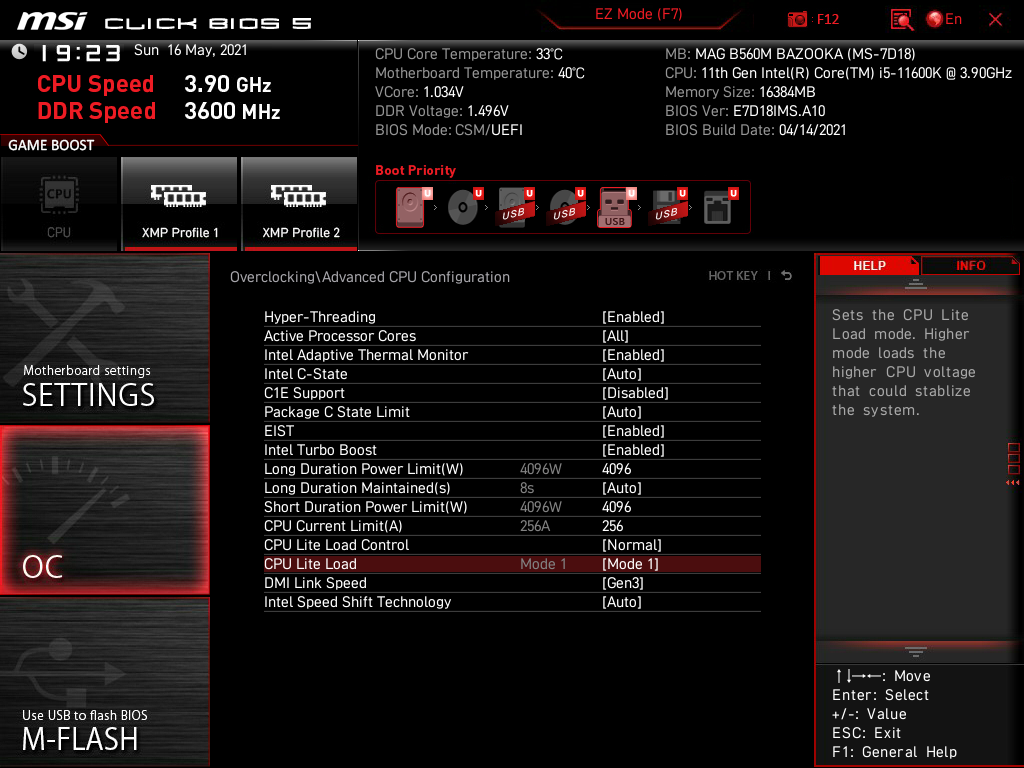Switch to the INFO tab

[x=970, y=265]
